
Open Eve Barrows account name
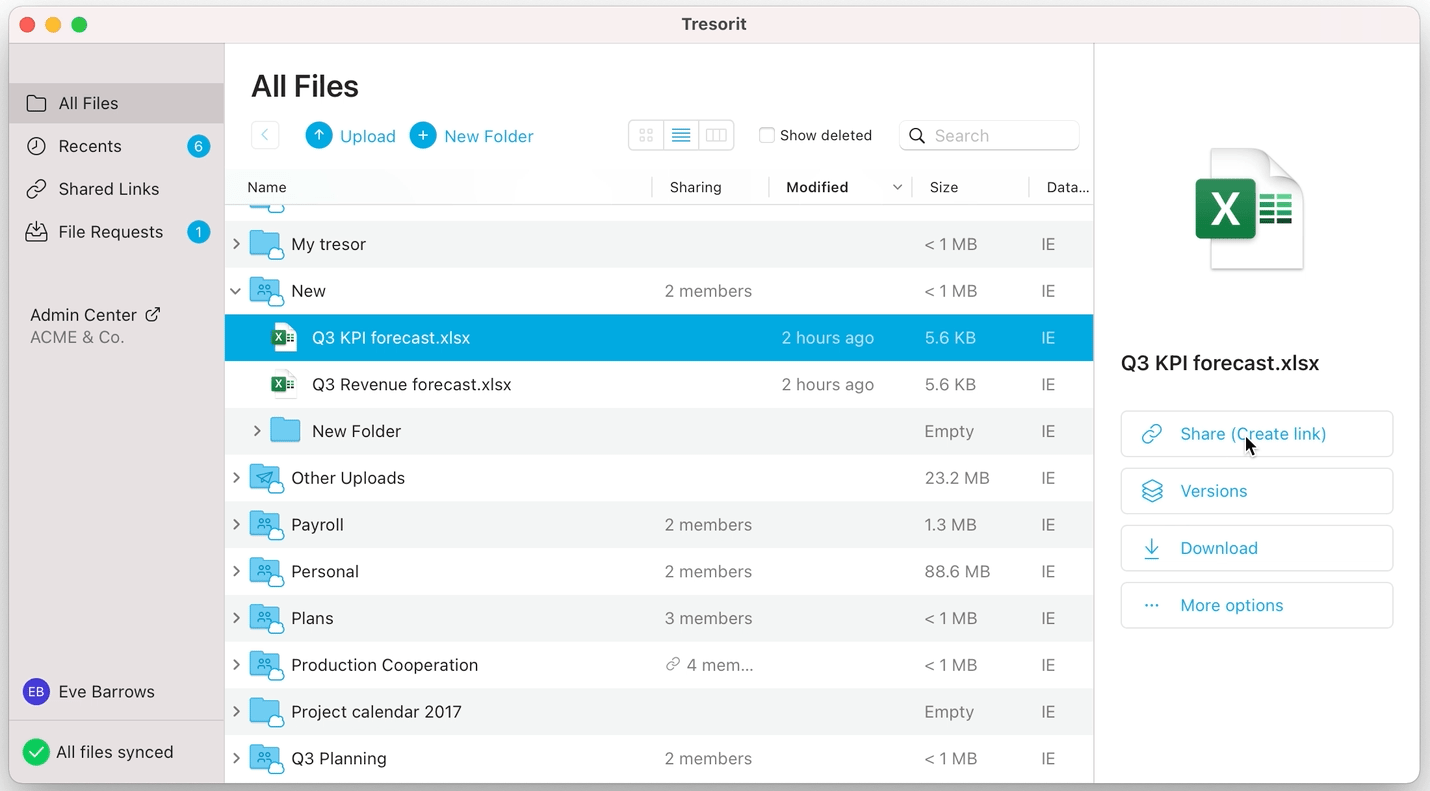coord(106,692)
